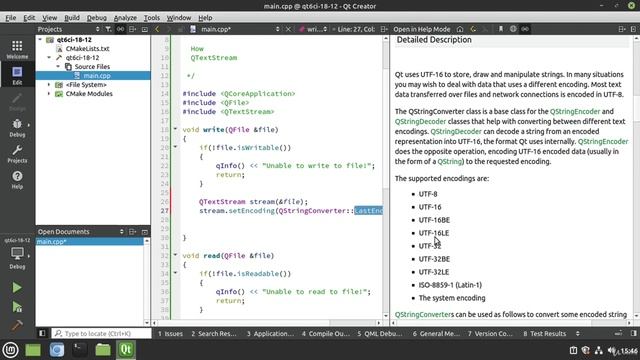
Task: Add a bookmark for the help page
Action: pos(501,29)
